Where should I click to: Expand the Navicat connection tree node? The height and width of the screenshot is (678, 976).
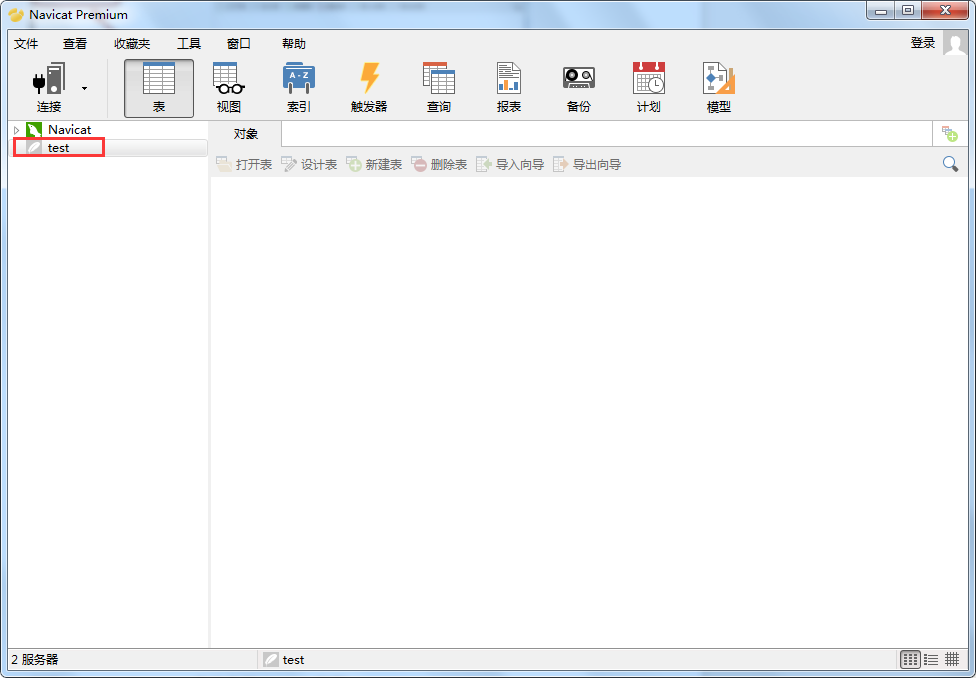[17, 130]
